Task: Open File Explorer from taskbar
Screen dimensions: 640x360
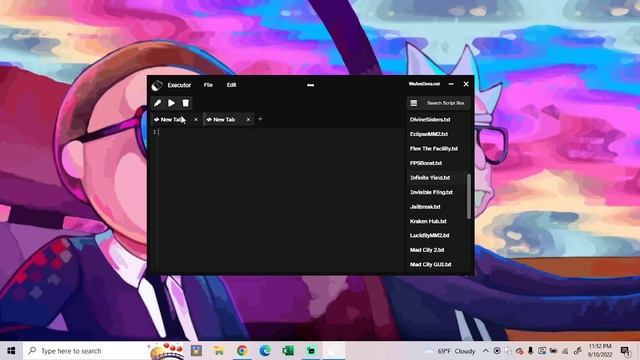Action: click(x=219, y=351)
